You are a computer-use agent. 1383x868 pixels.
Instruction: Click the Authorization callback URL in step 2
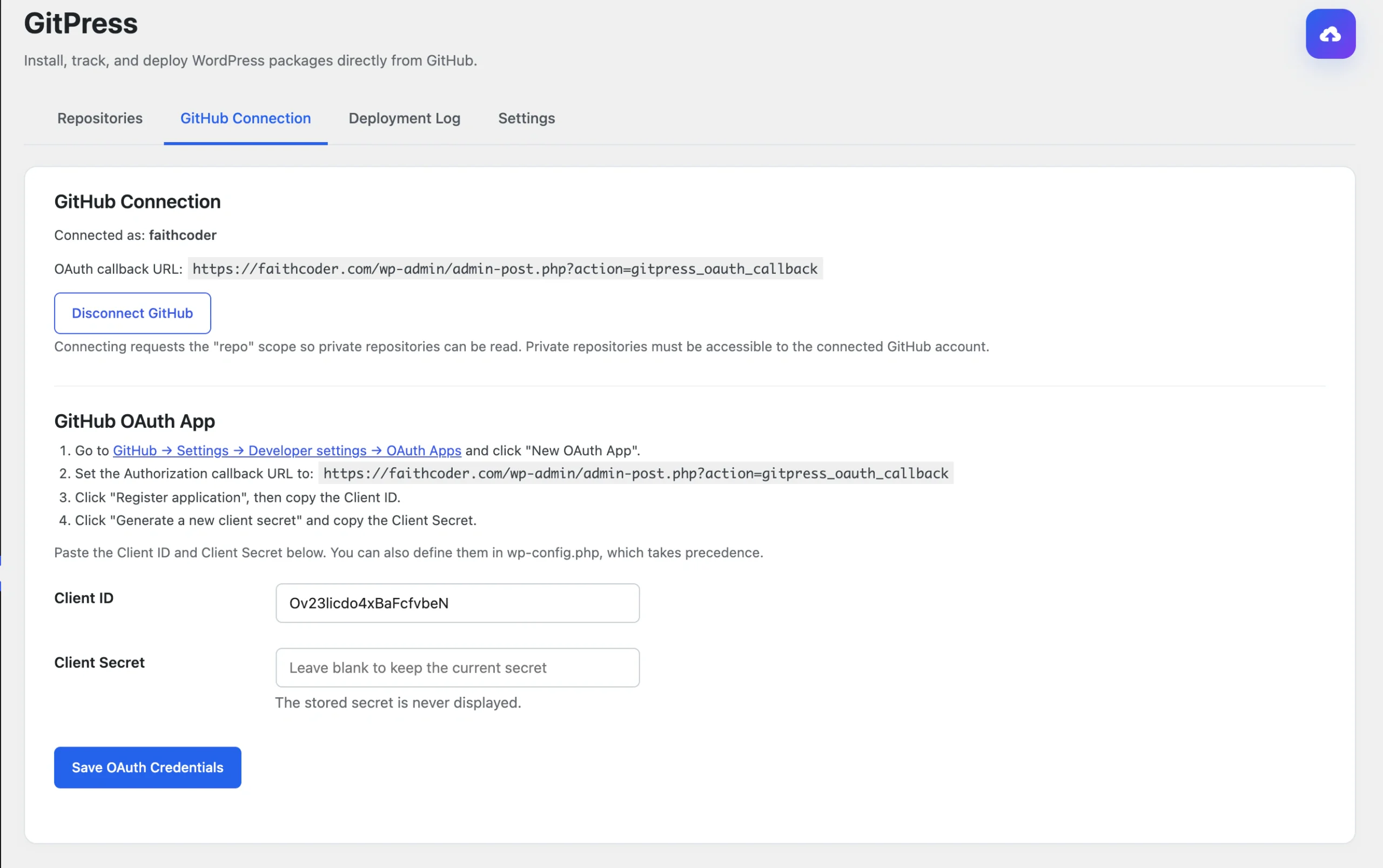636,473
